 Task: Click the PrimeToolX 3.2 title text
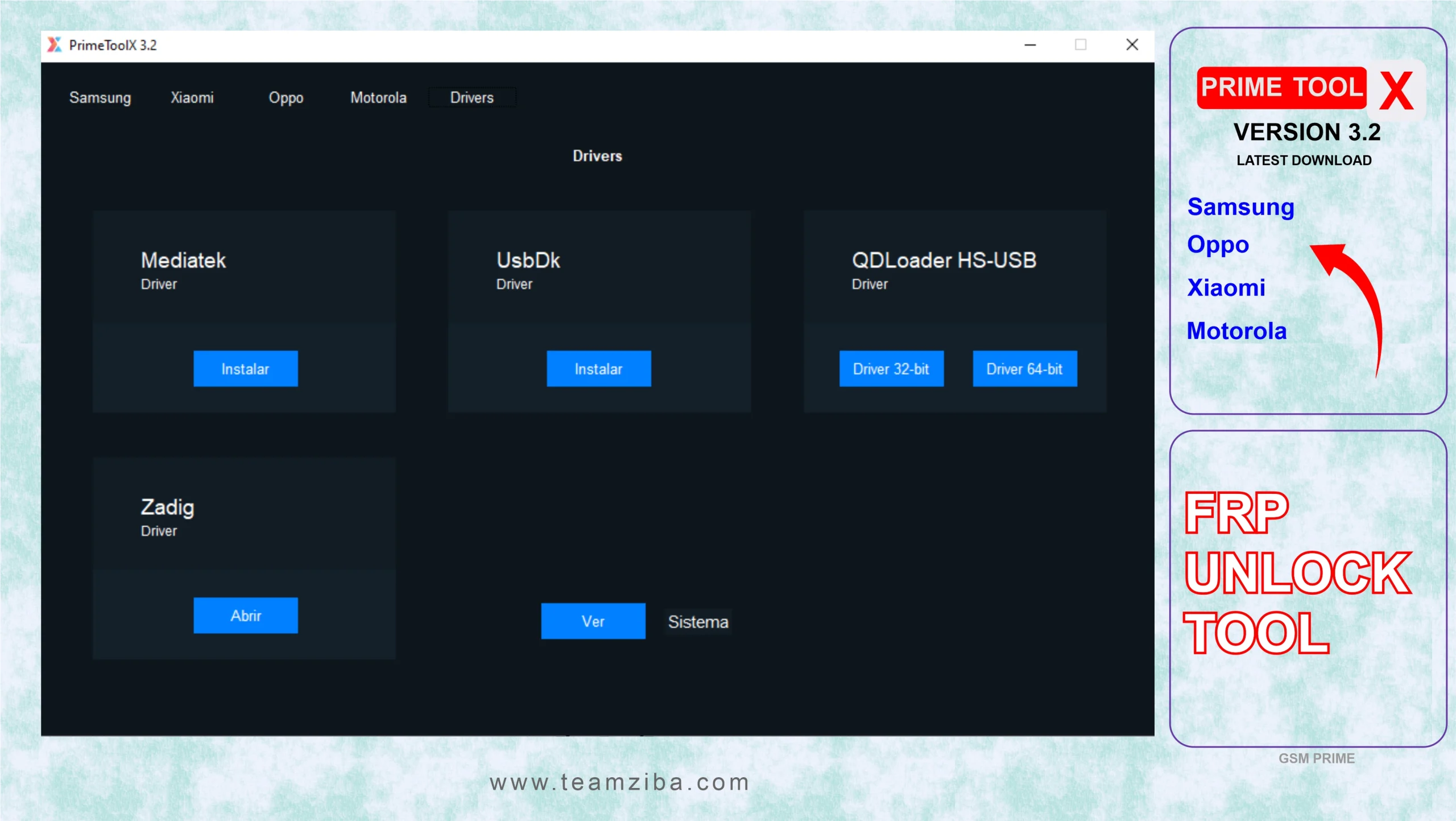pos(113,45)
